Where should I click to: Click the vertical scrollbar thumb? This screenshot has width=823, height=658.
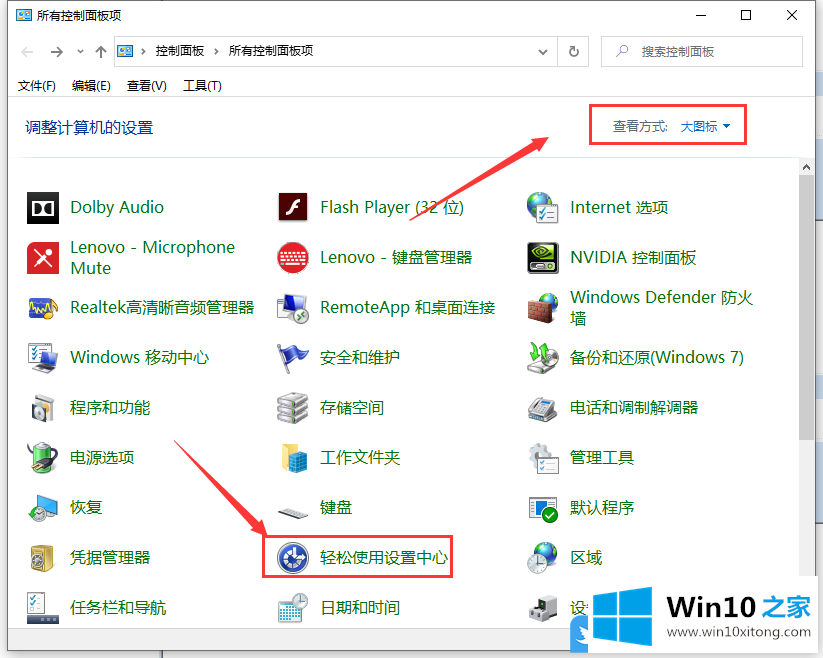[x=807, y=307]
